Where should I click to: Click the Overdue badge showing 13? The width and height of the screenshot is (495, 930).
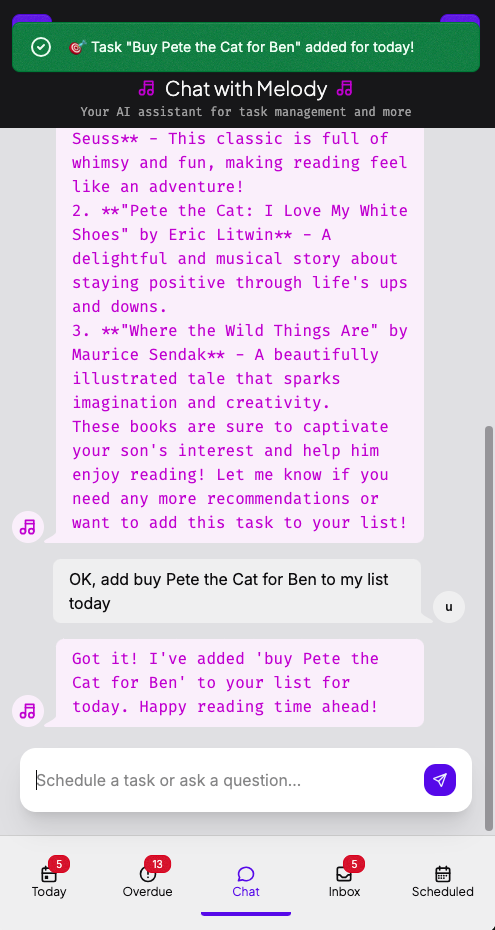[157, 864]
